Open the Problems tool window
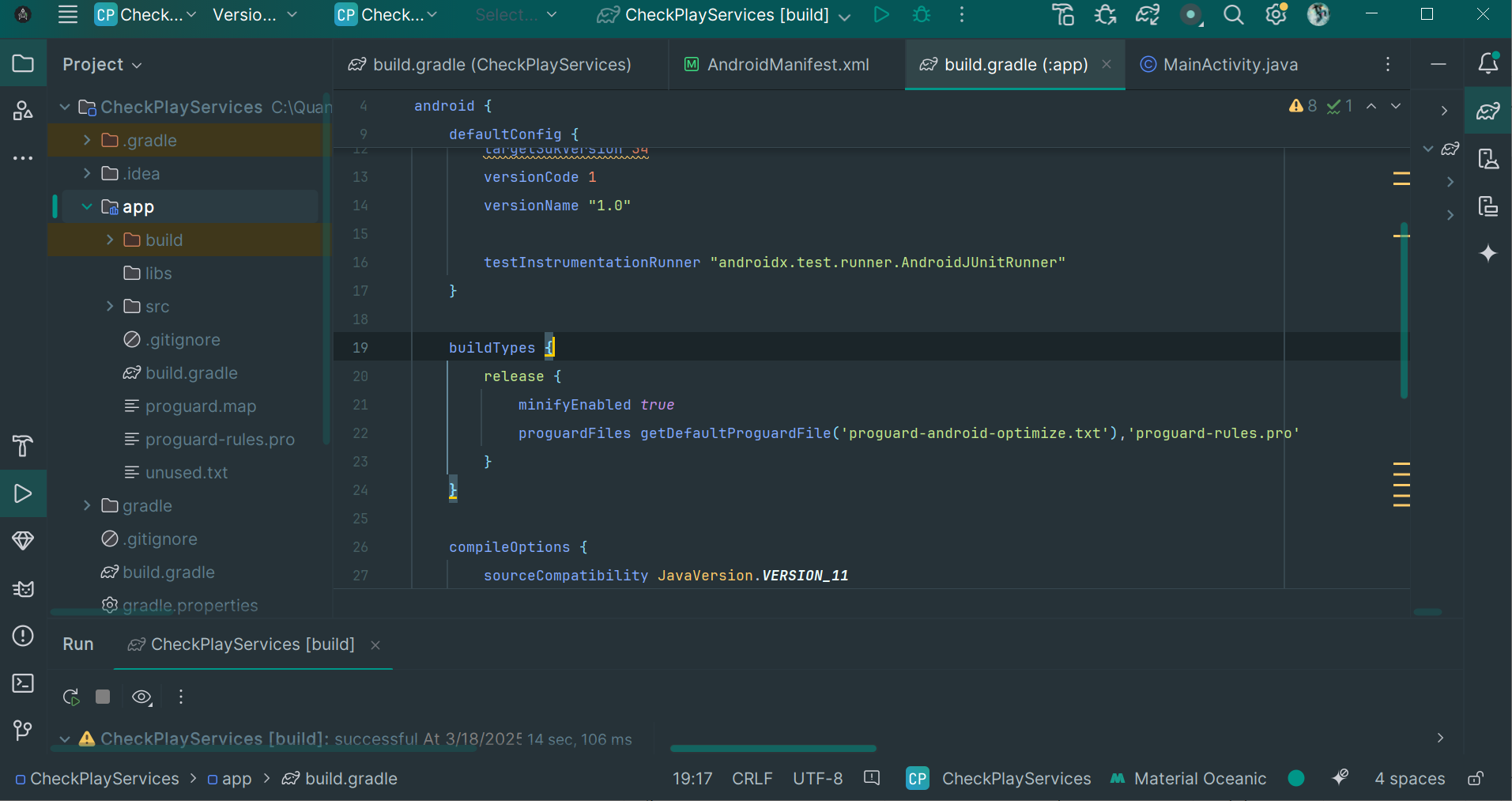The image size is (1512, 801). coord(23,636)
